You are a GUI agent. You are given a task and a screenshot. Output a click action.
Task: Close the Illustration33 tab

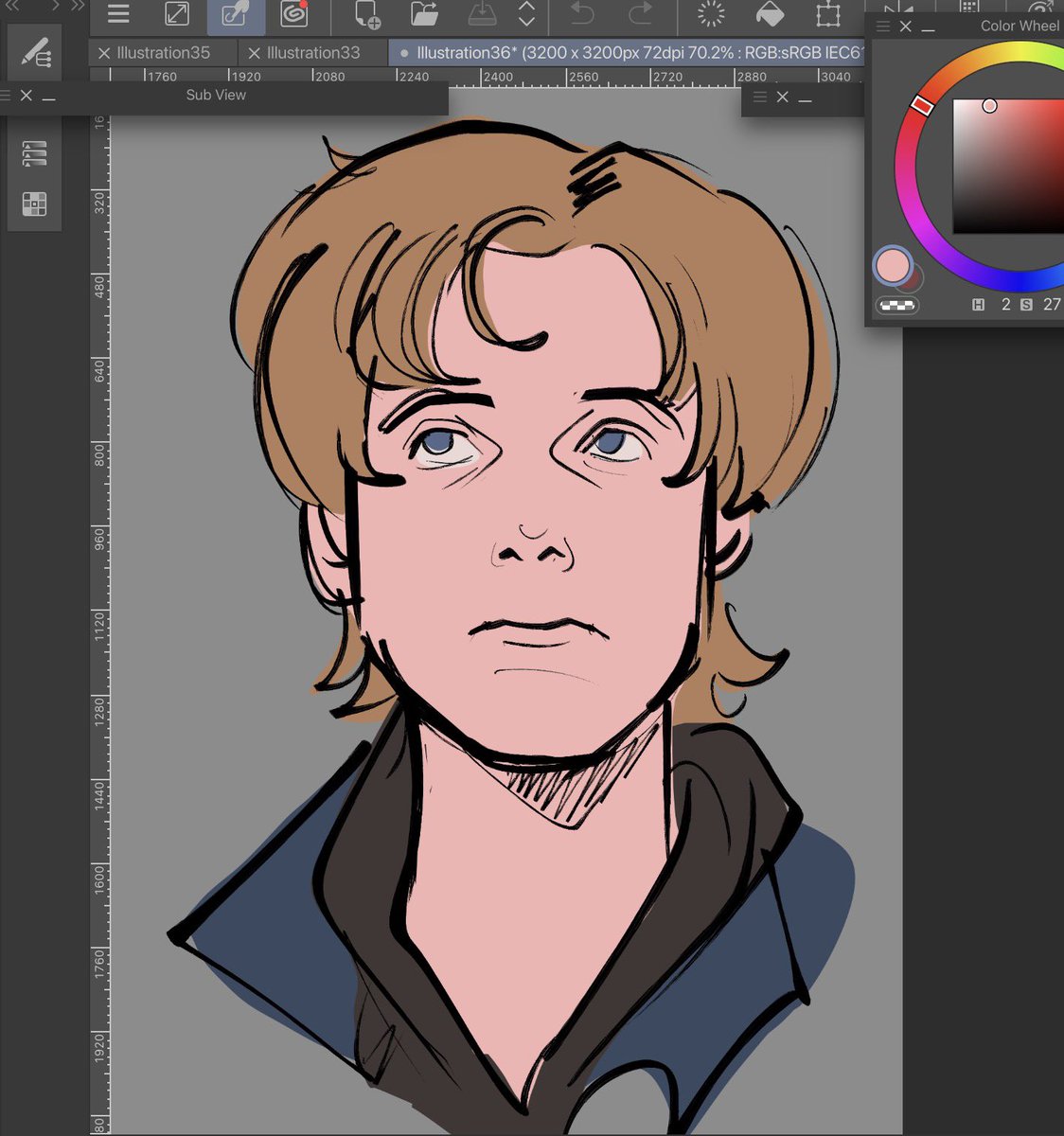(254, 53)
